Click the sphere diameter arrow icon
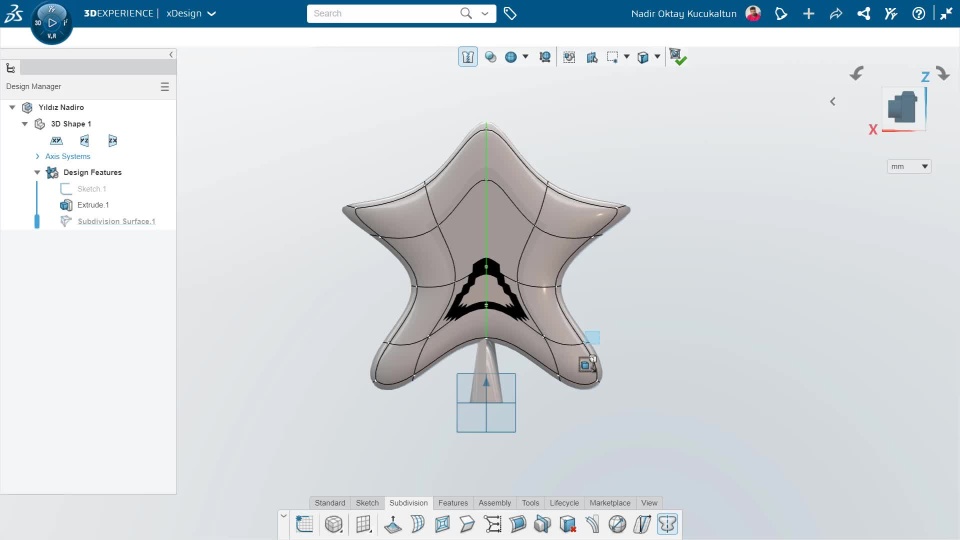The height and width of the screenshot is (540, 960). click(617, 524)
